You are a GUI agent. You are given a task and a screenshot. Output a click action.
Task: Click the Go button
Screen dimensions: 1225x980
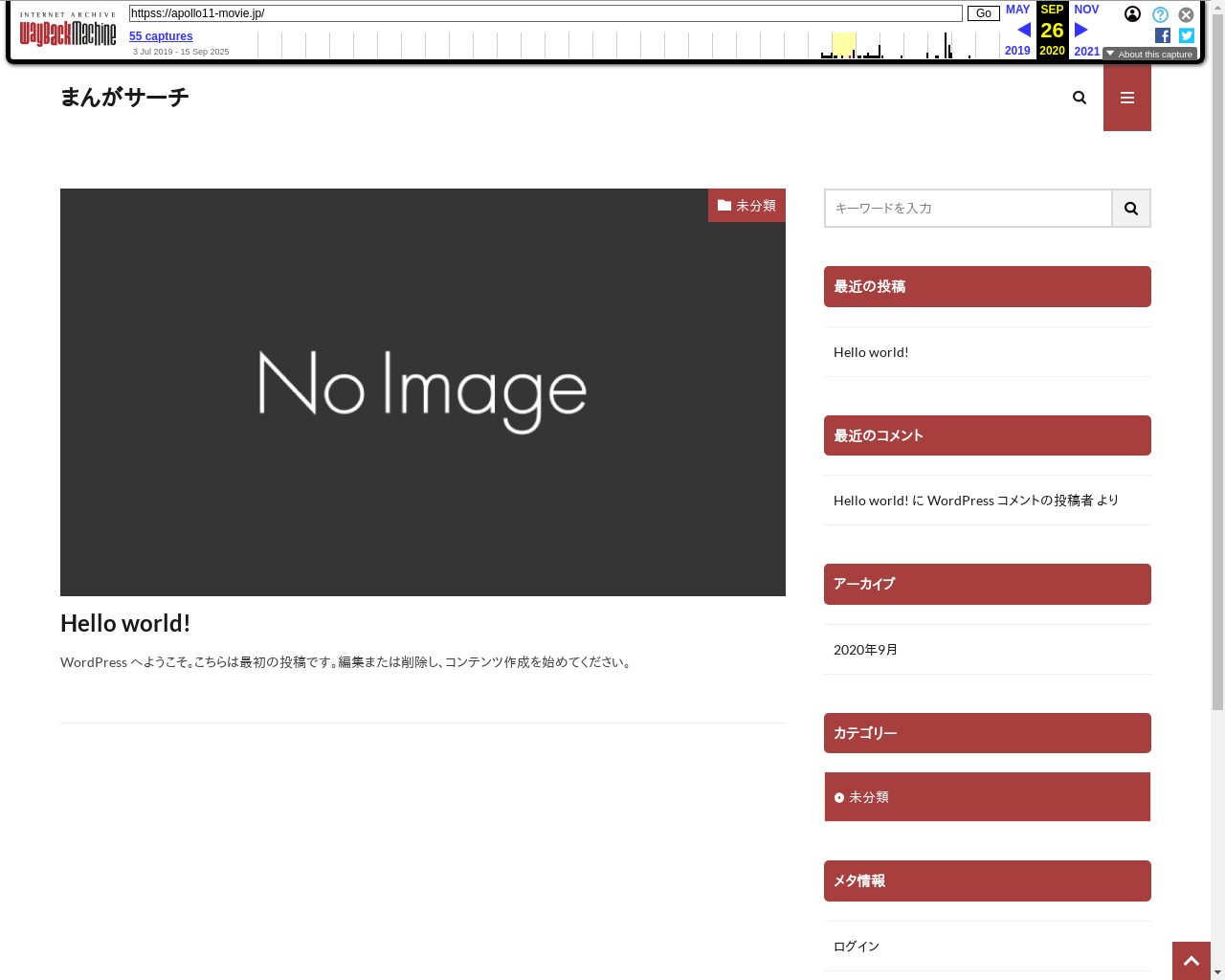983,13
